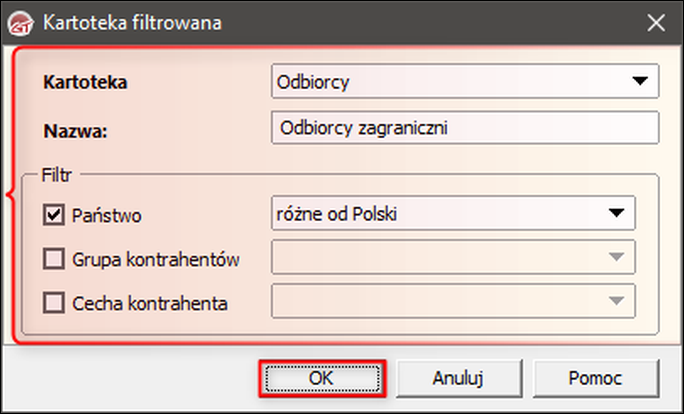Click the GT application icon in title bar
Screen dimensions: 684x414
tap(20, 20)
